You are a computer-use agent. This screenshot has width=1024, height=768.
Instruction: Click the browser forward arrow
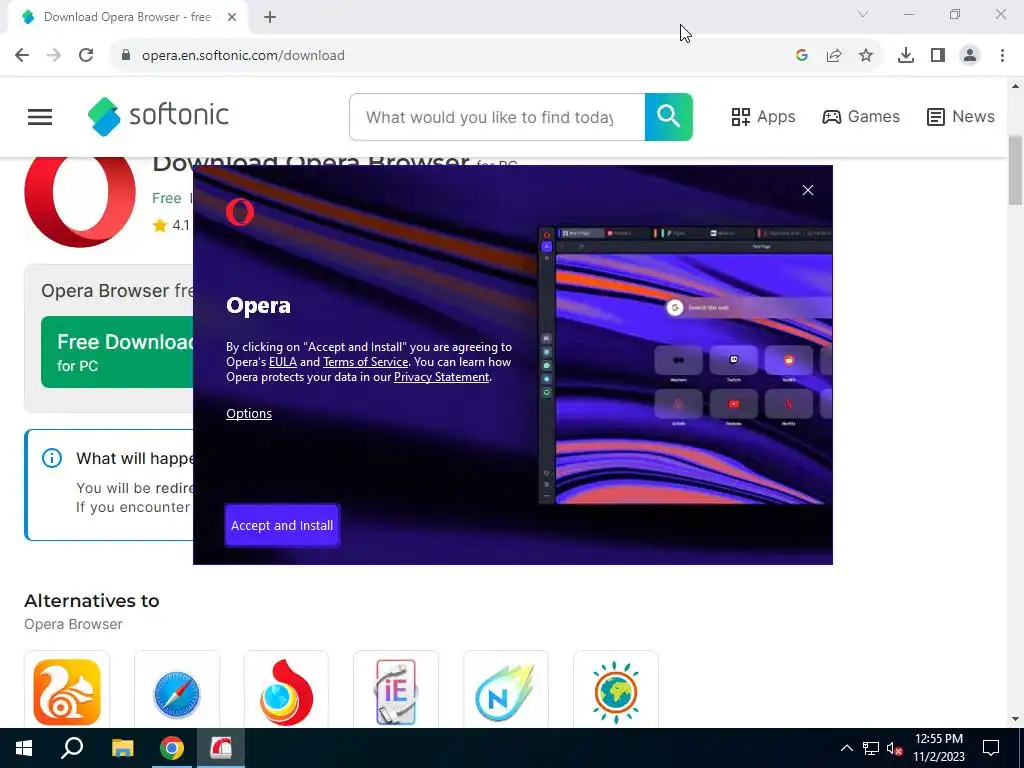click(54, 56)
